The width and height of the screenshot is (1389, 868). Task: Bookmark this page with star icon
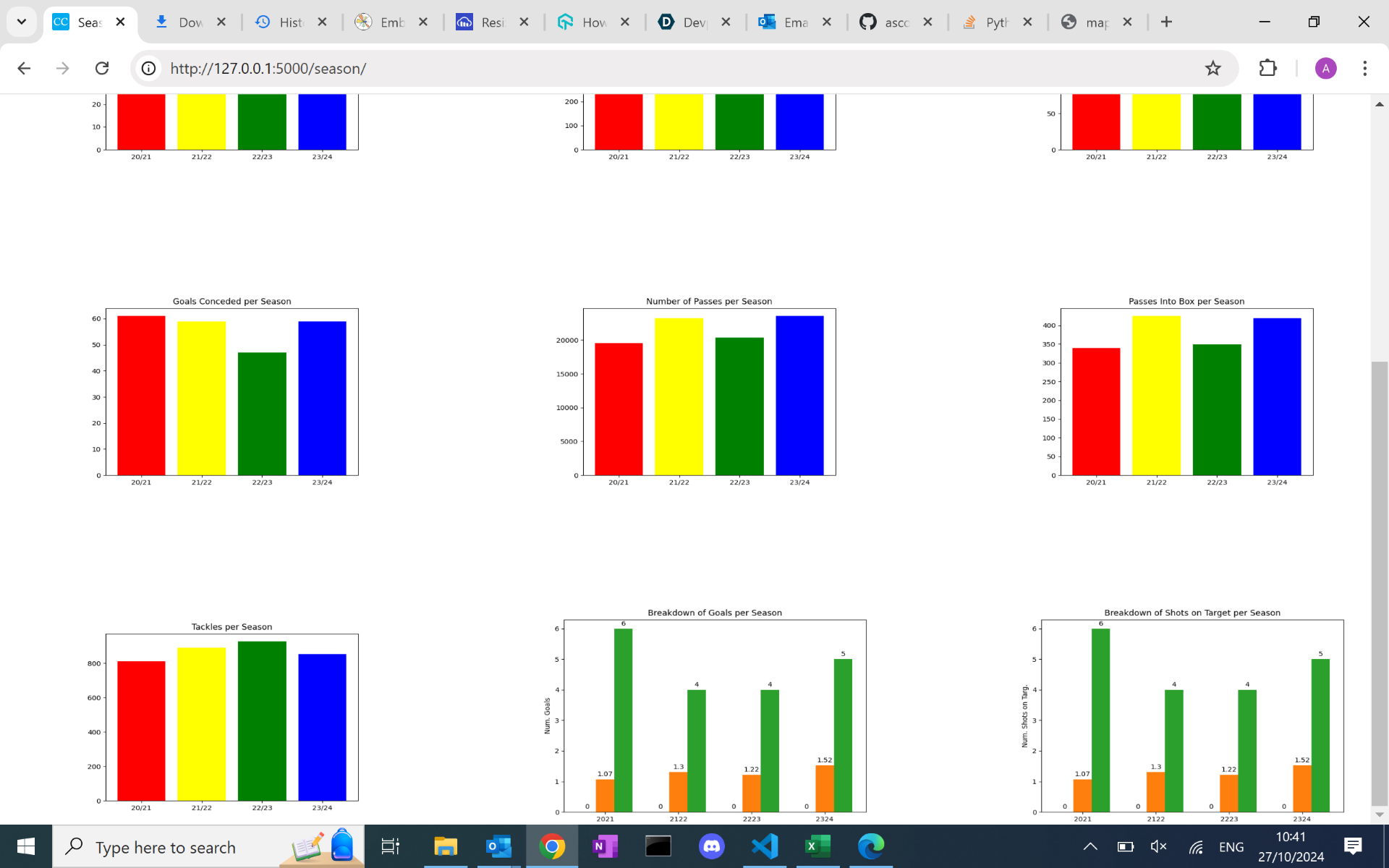(x=1212, y=68)
